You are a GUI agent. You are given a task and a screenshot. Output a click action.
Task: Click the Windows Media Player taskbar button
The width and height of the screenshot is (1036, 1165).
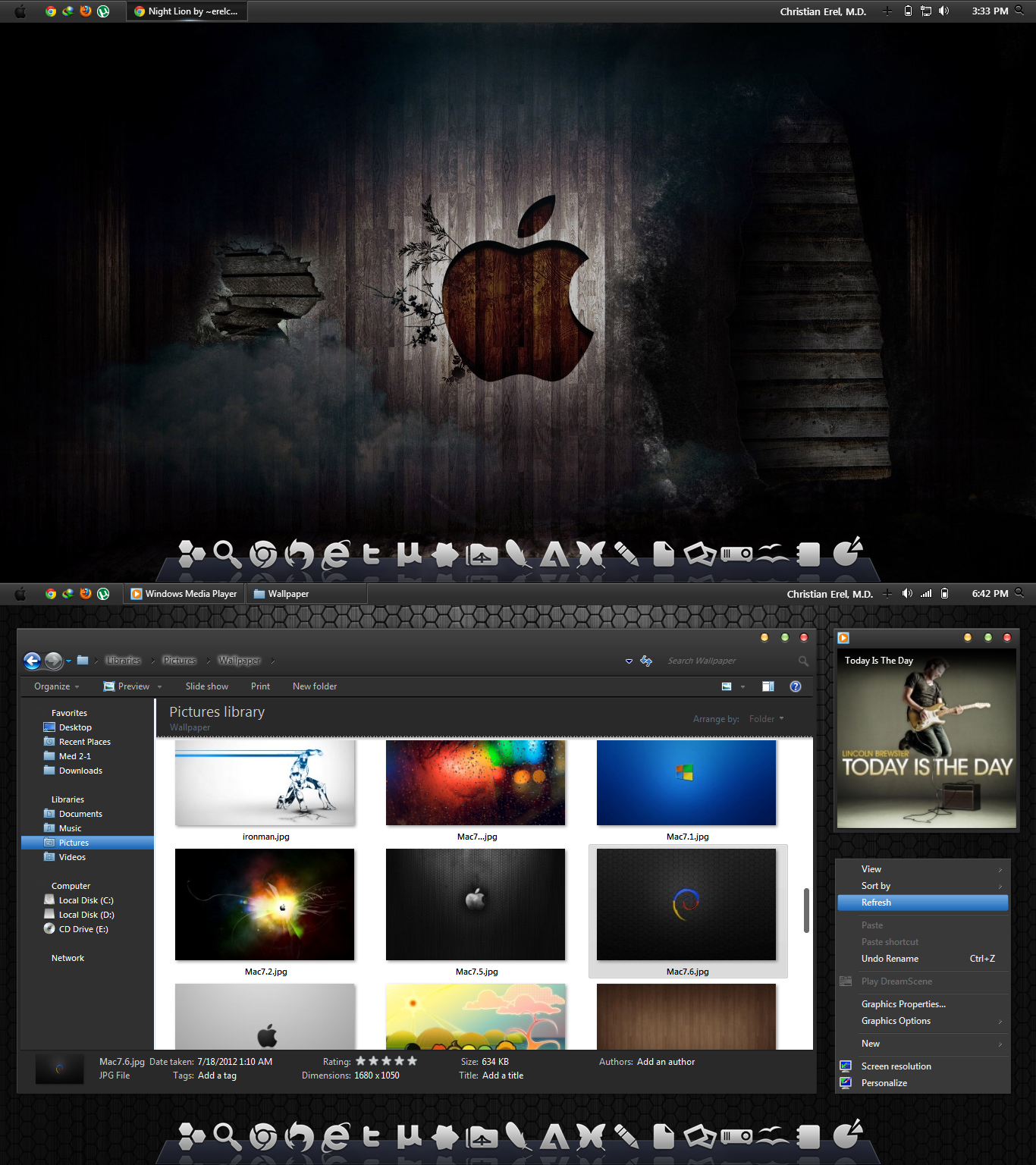click(x=184, y=594)
